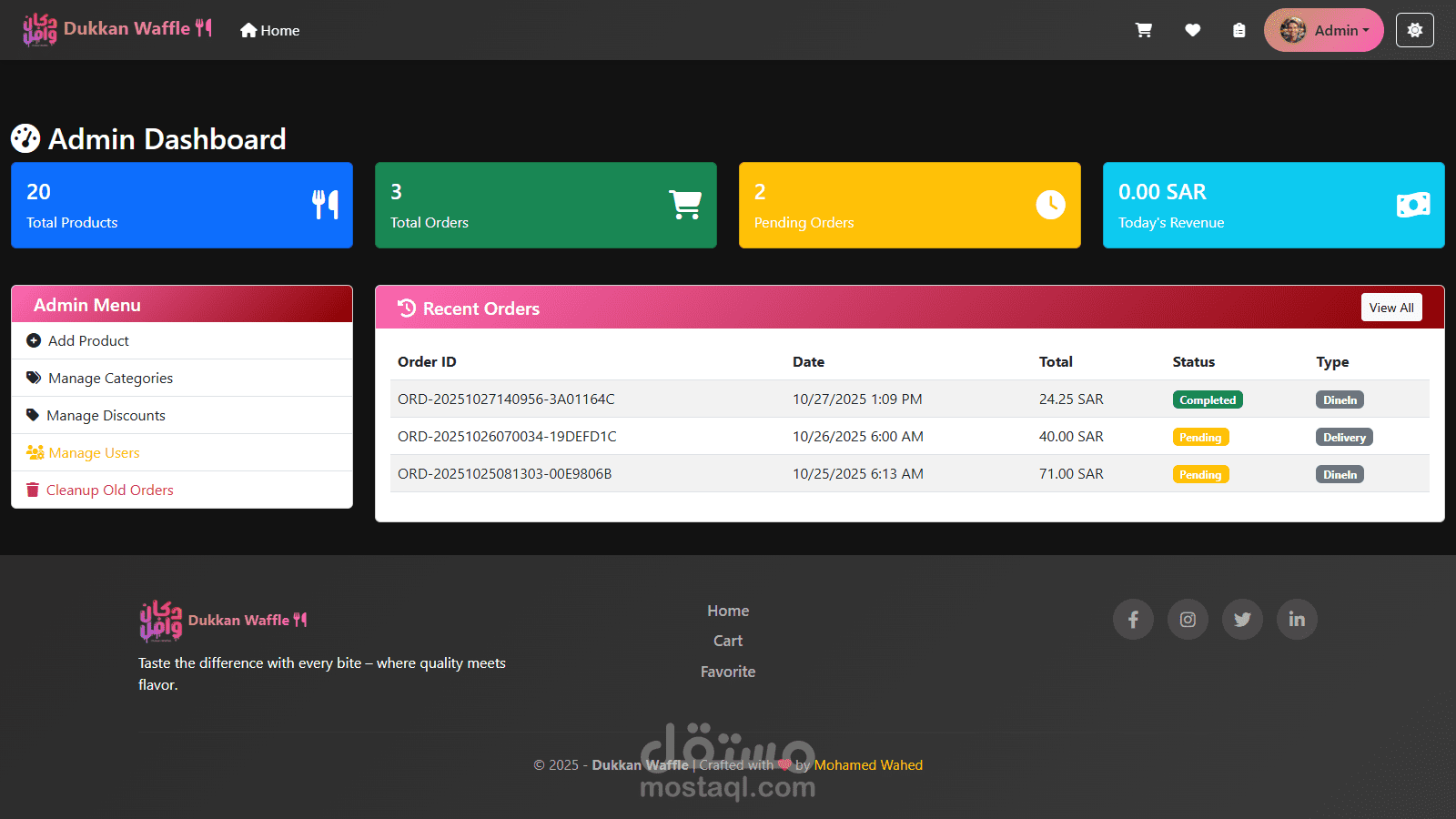Click the Admin profile avatar picture

(1292, 30)
